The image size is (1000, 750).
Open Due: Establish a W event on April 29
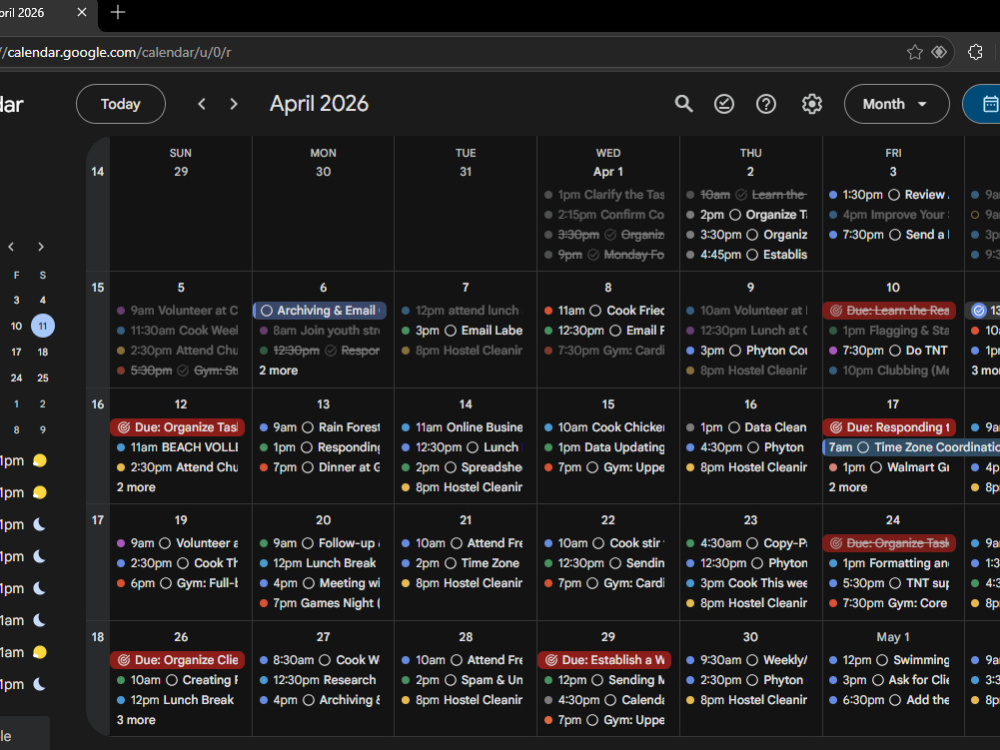605,660
